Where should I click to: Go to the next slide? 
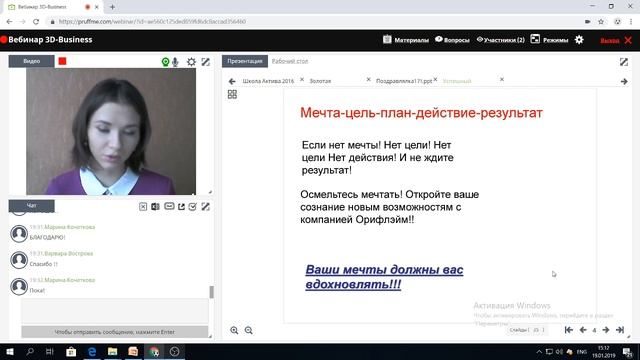606,330
